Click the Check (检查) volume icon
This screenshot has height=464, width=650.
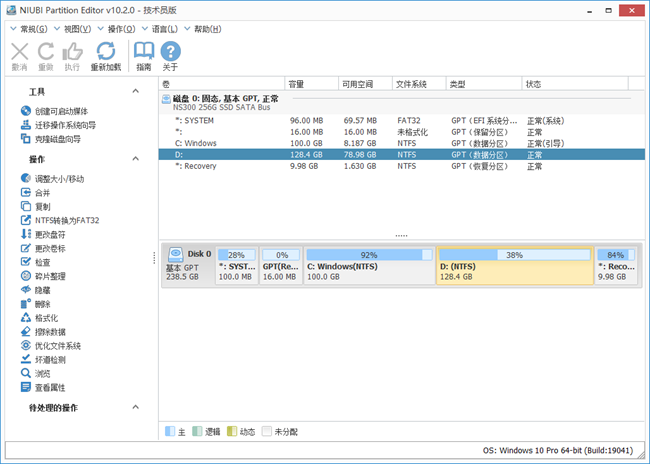tap(26, 262)
